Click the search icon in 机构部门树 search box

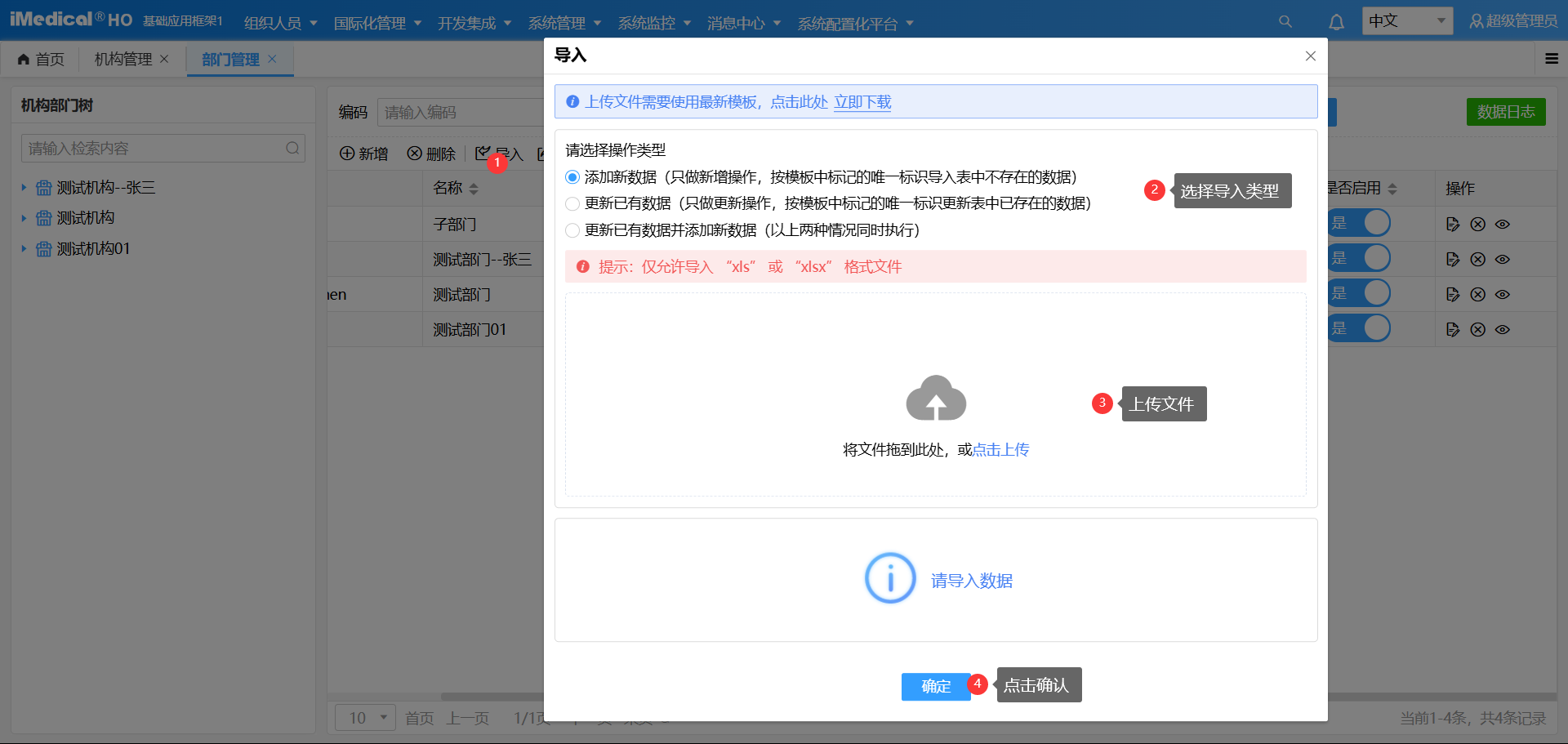292,148
